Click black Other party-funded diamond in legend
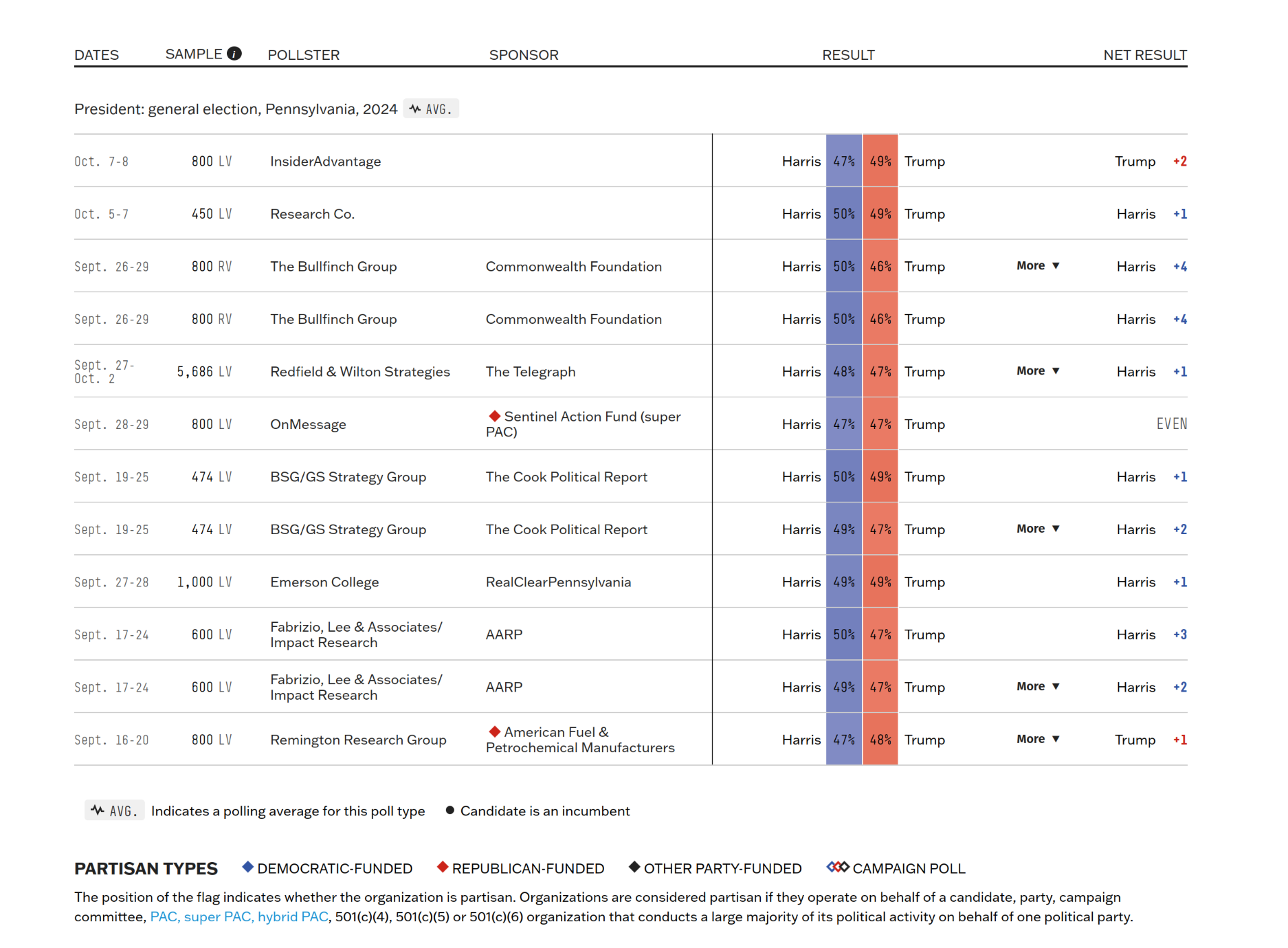The width and height of the screenshot is (1288, 948). point(634,867)
